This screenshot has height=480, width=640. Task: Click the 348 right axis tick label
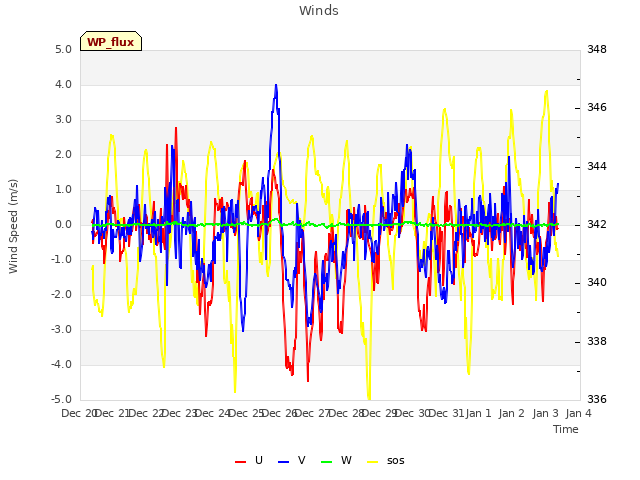click(597, 49)
